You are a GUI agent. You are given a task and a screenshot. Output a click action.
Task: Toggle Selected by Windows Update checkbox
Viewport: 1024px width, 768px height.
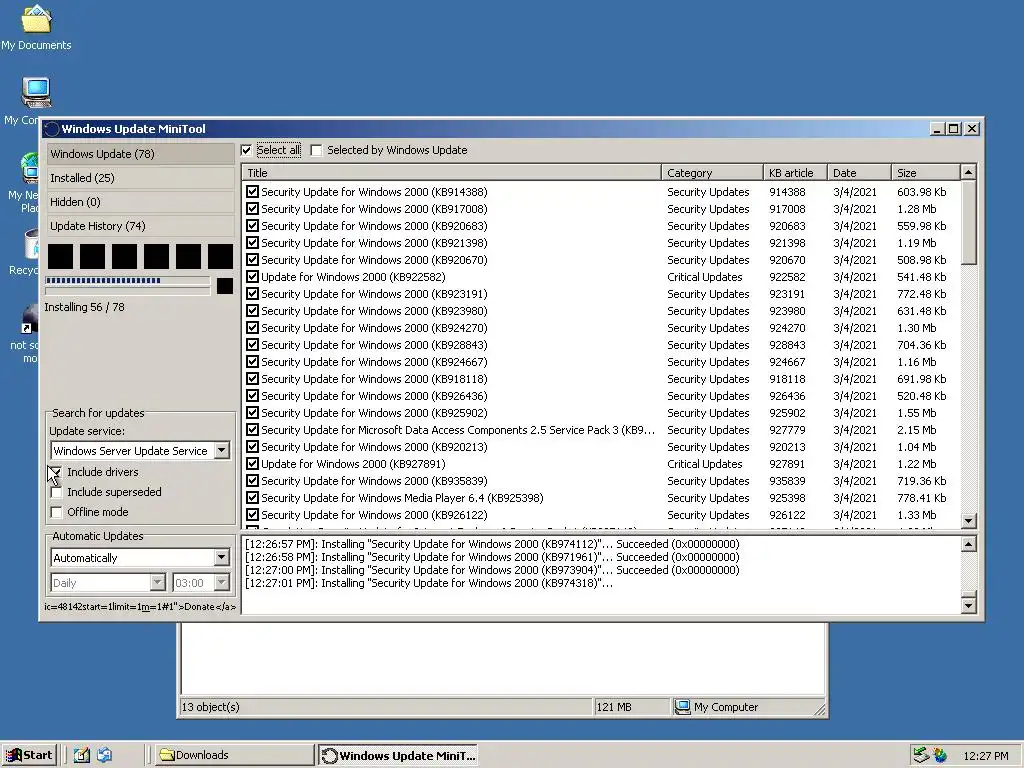coord(317,150)
